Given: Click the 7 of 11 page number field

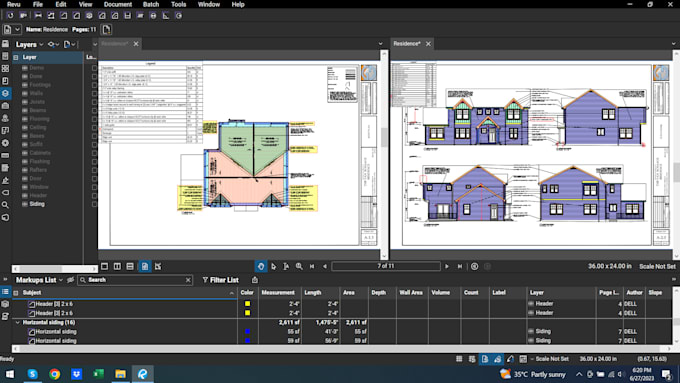Looking at the screenshot, I should tap(386, 266).
